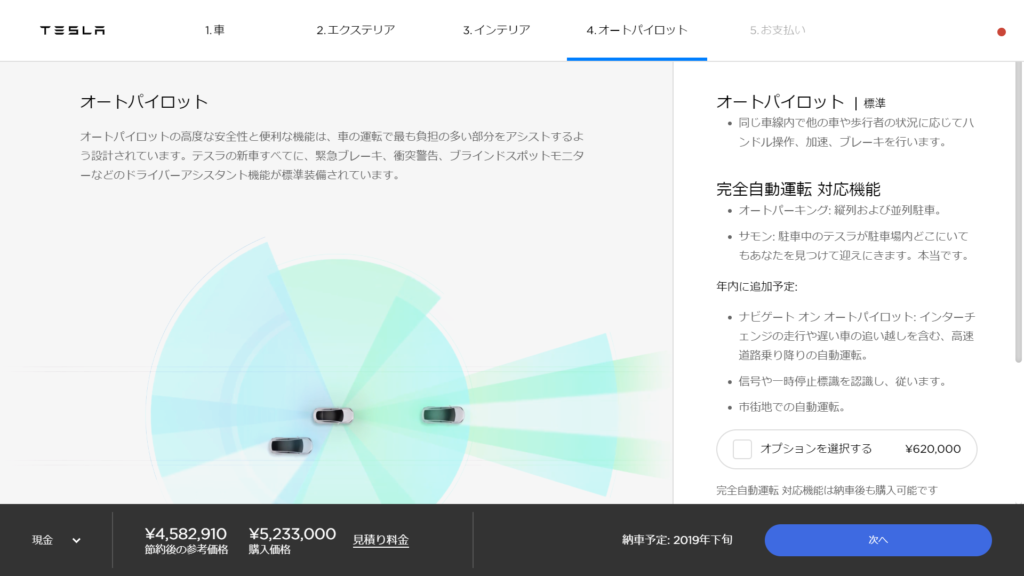Click the 節約後の参考価格 label
The height and width of the screenshot is (576, 1024).
[x=186, y=550]
